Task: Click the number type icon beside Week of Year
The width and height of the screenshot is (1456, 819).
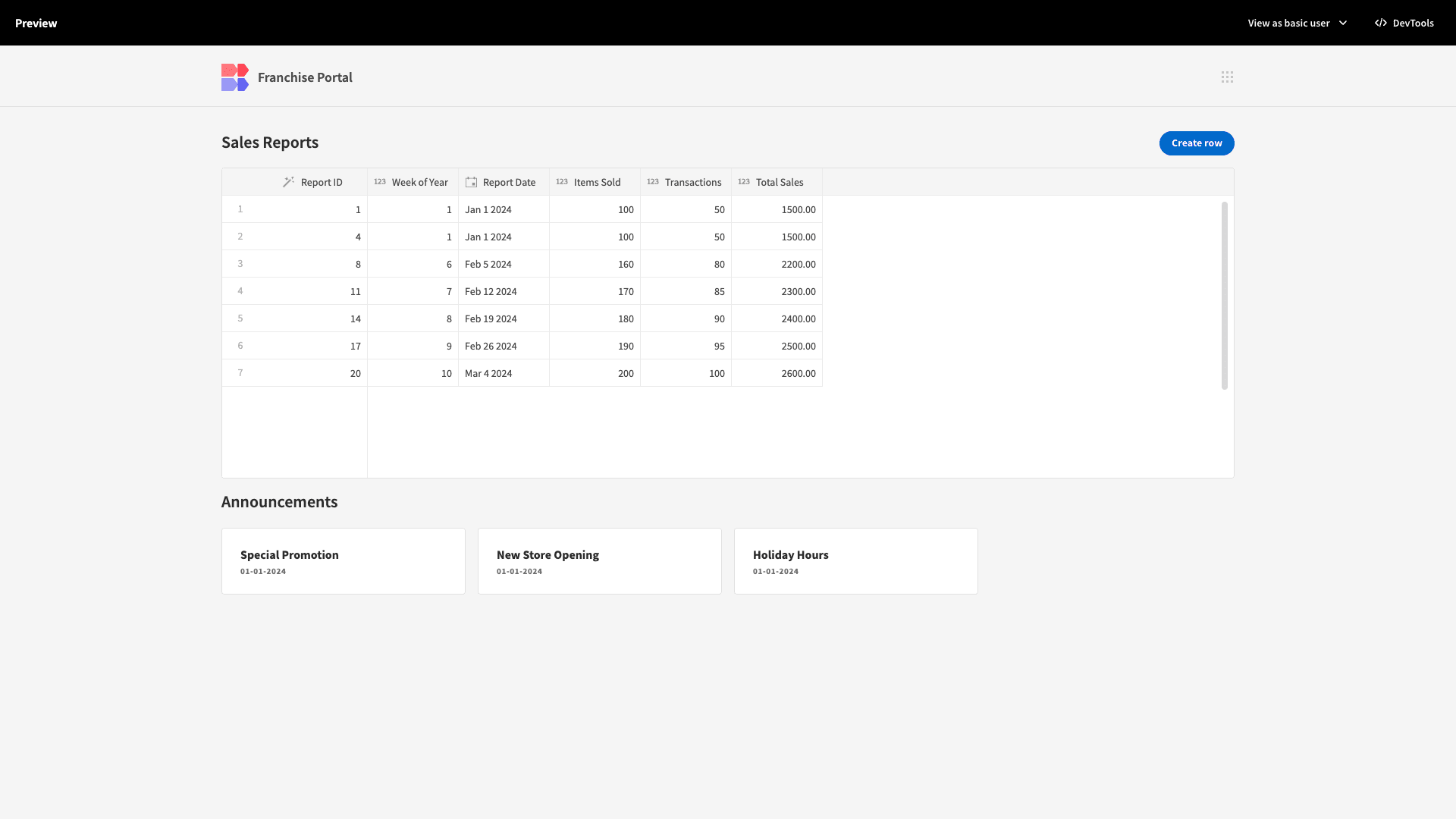Action: pyautogui.click(x=380, y=182)
